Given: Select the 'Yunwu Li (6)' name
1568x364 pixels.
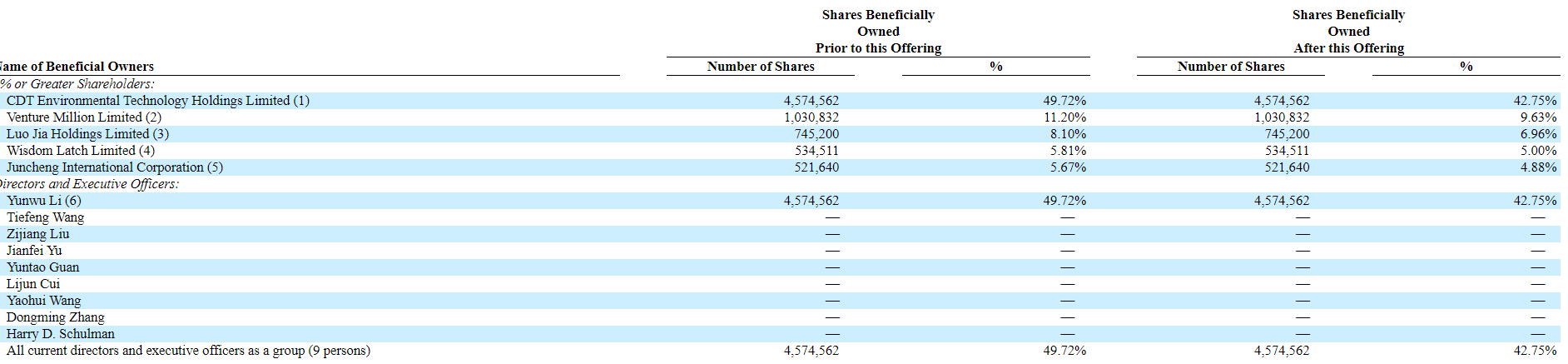Looking at the screenshot, I should coord(44,201).
